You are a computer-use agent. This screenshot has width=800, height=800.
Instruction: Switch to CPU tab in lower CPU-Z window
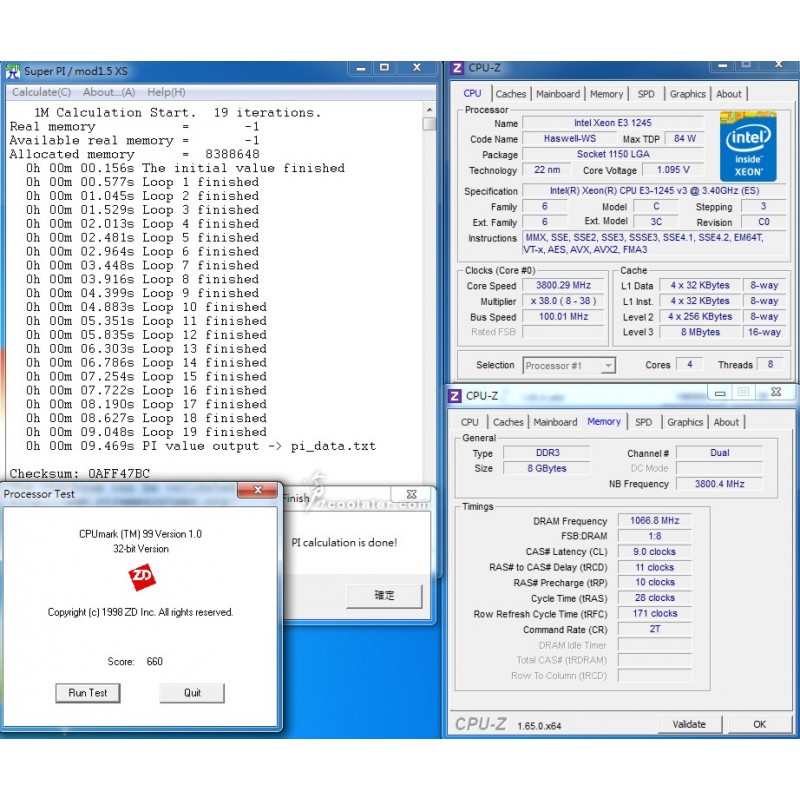pyautogui.click(x=469, y=422)
